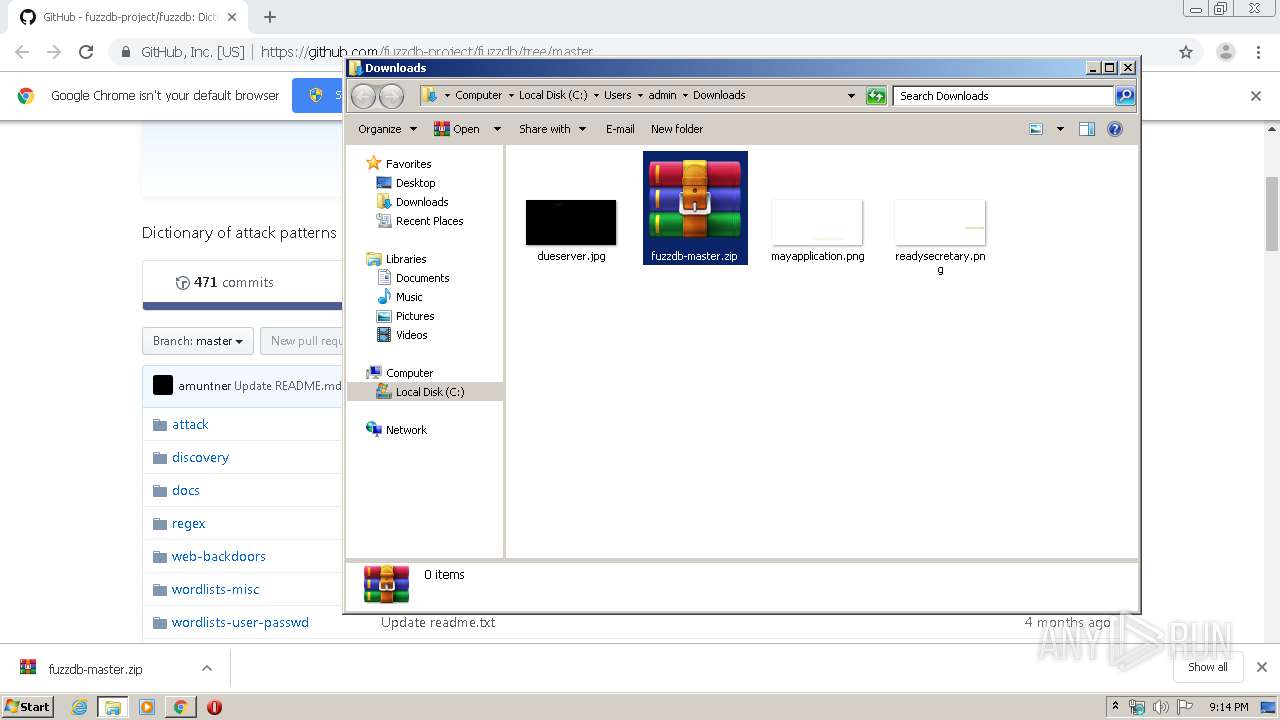Select Computer in the navigation pane
The height and width of the screenshot is (720, 1280).
tap(409, 373)
